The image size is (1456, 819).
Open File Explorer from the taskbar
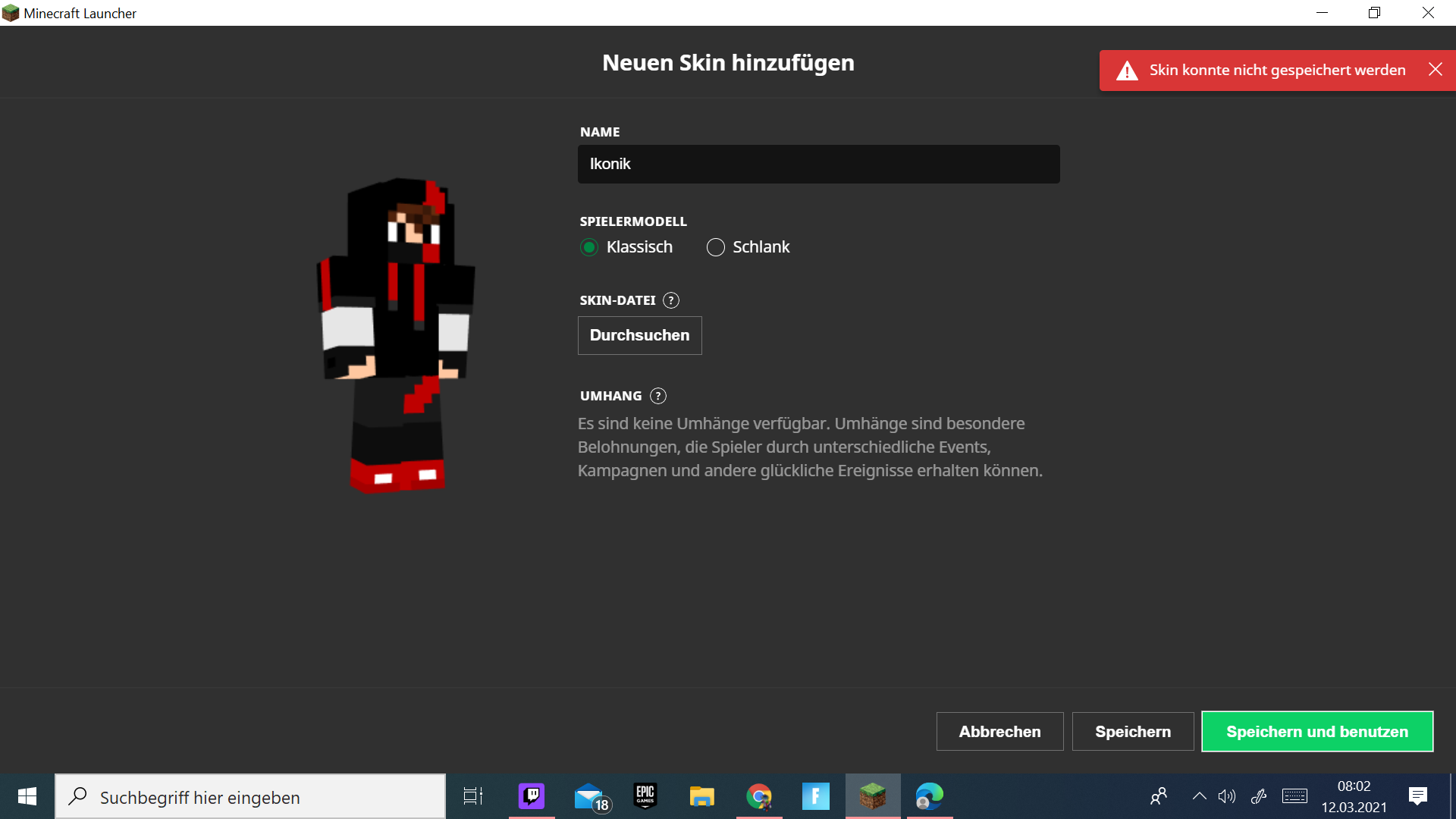(701, 796)
